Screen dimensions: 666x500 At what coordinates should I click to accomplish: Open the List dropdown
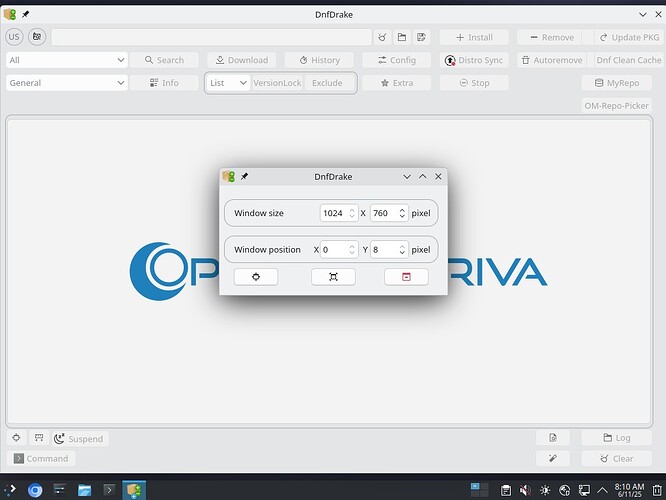(229, 83)
